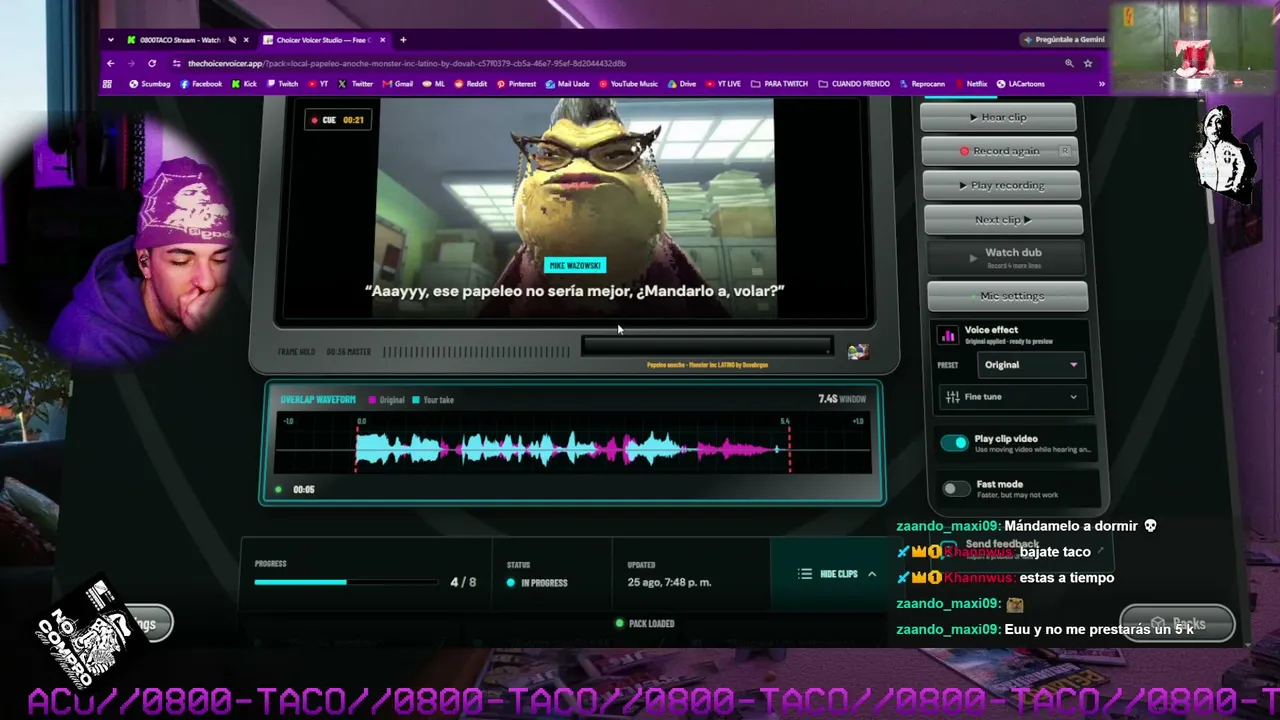Click the progress bar showing 4 / 8
The image size is (1280, 720).
pyautogui.click(x=346, y=582)
